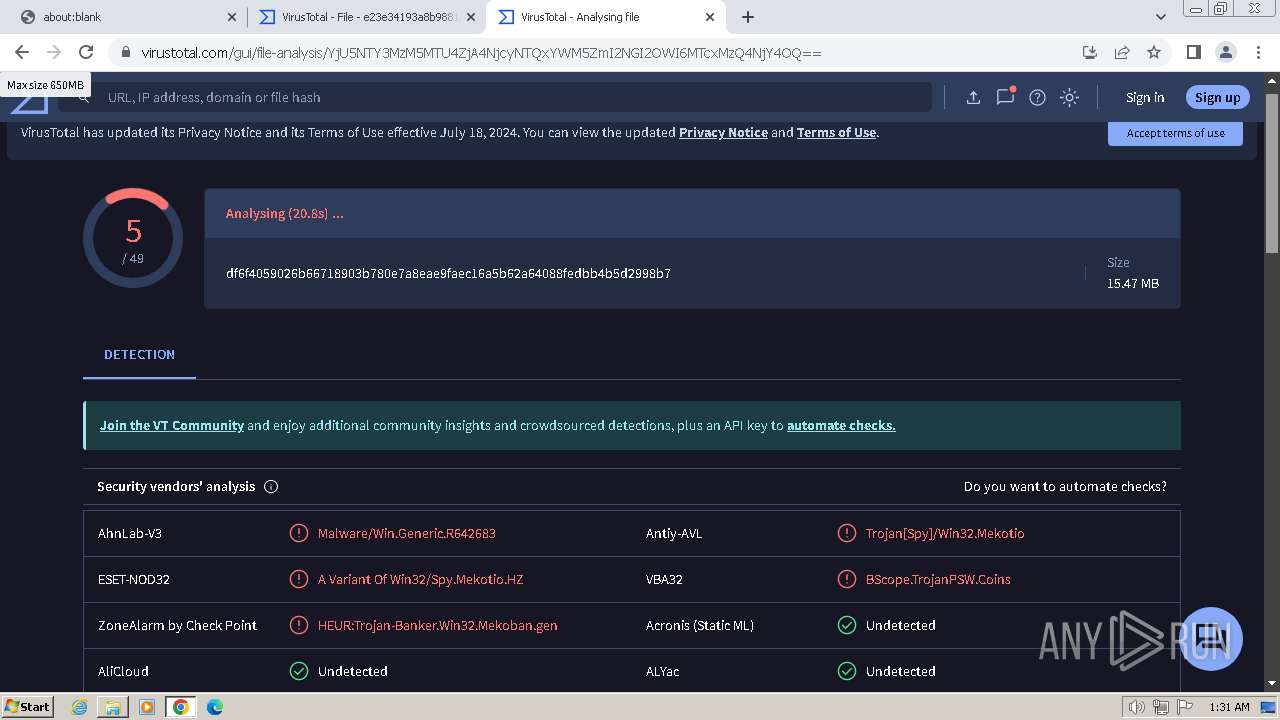Click the alert icon for ESET-NOD32 detection
Screen dimensions: 1280x720
point(298,579)
